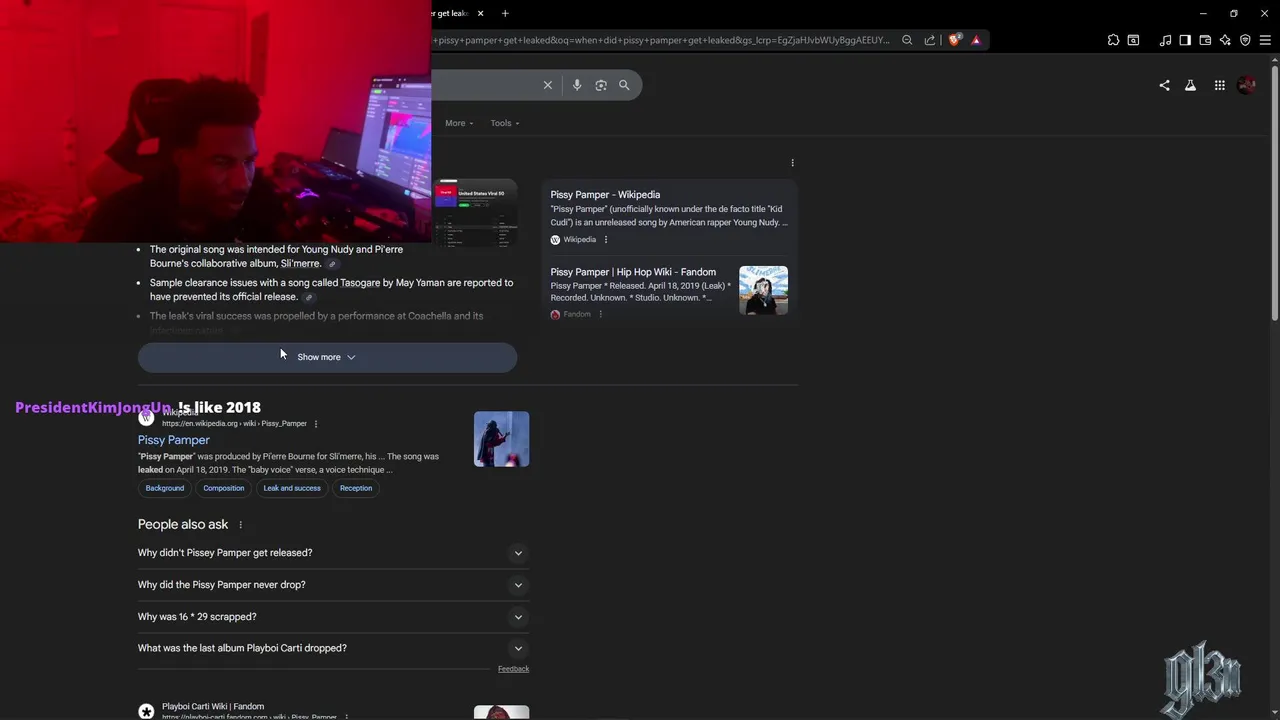Screen dimensions: 1280x720
Task: Expand 'What was the last album Playboi Carti dropped?'
Action: point(333,648)
